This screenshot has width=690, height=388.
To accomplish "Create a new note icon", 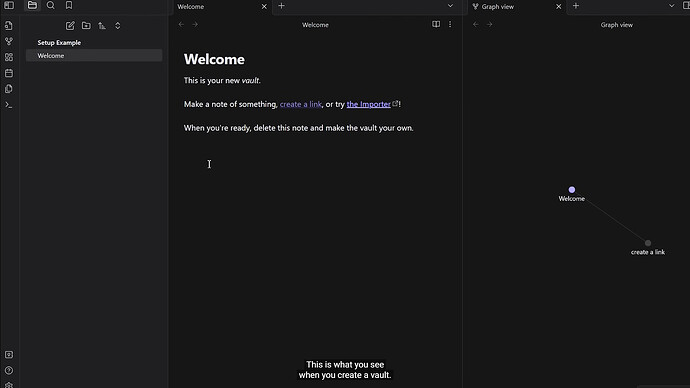I will click(70, 26).
